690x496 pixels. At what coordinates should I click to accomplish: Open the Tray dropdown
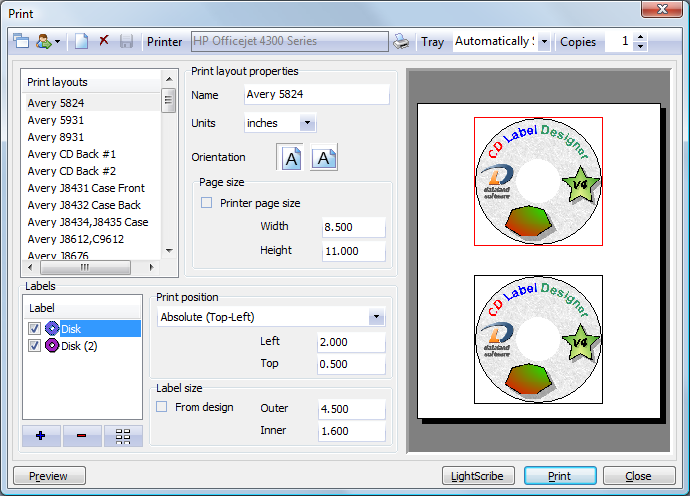(x=544, y=41)
